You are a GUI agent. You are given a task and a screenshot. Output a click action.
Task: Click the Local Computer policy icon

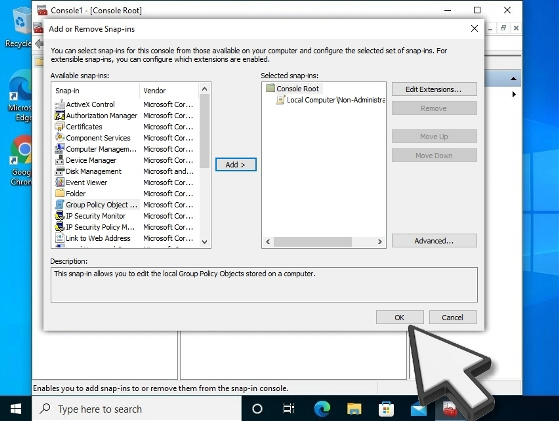click(x=281, y=100)
